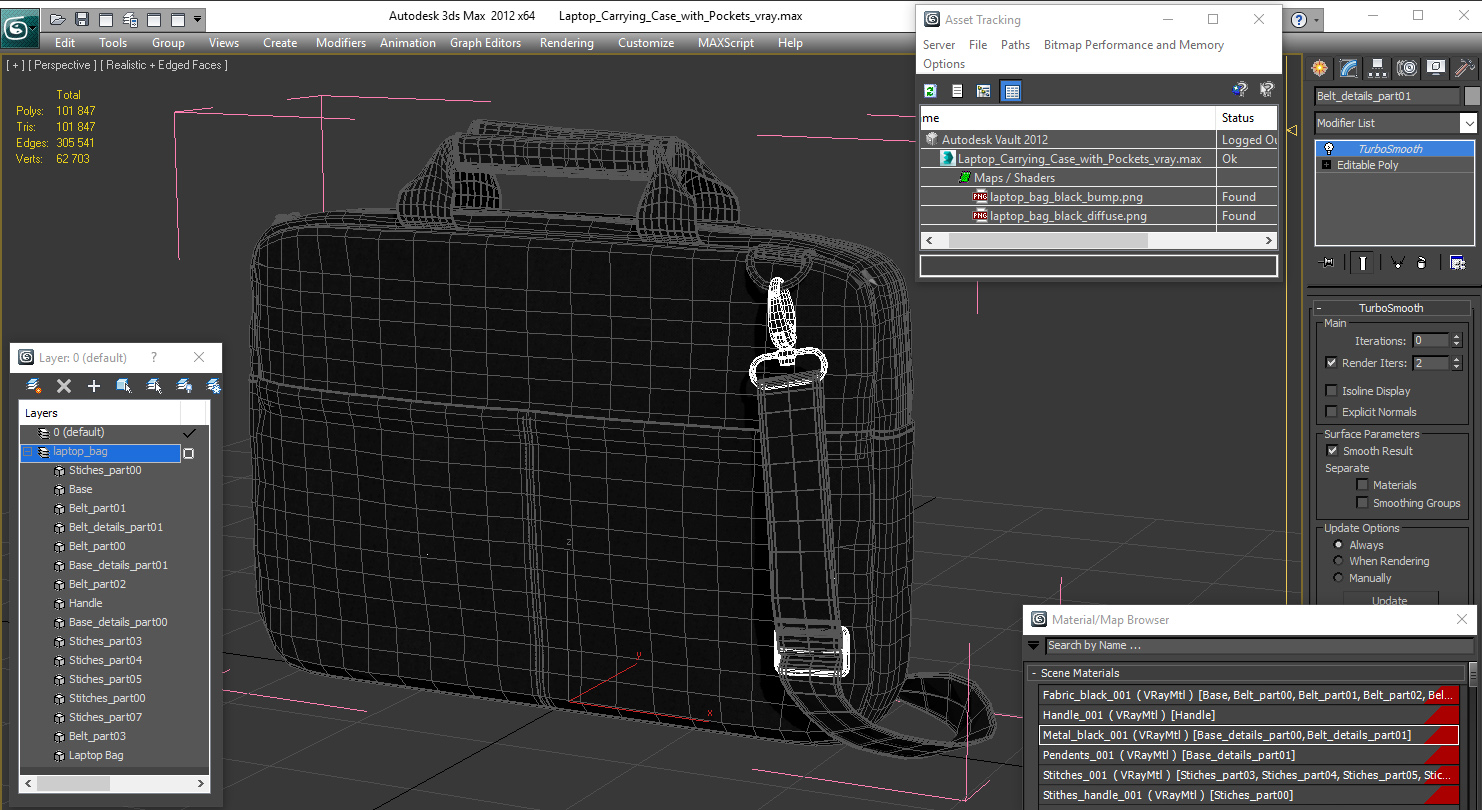Open the Motion command panel tab

tap(1407, 68)
